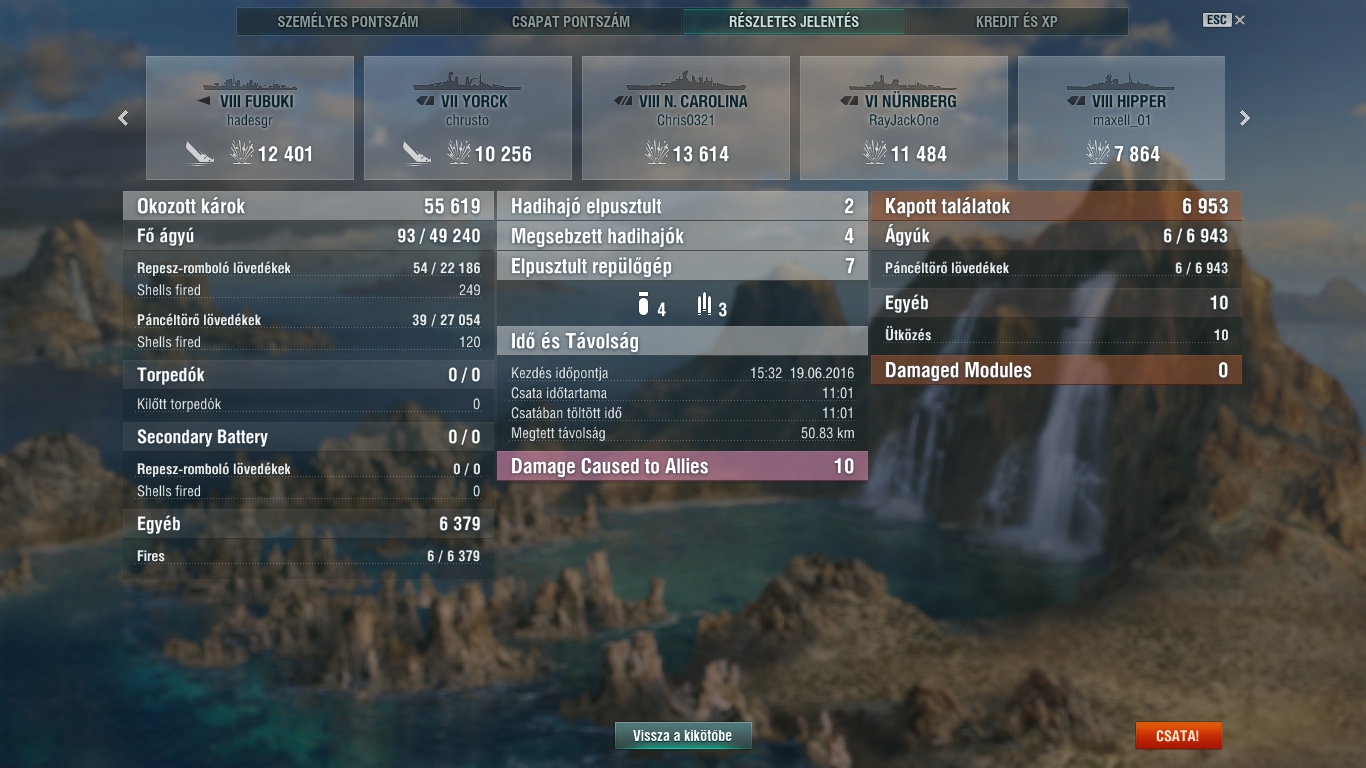The image size is (1366, 768).
Task: Select the VIII Fubuki ship card
Action: pyautogui.click(x=250, y=118)
